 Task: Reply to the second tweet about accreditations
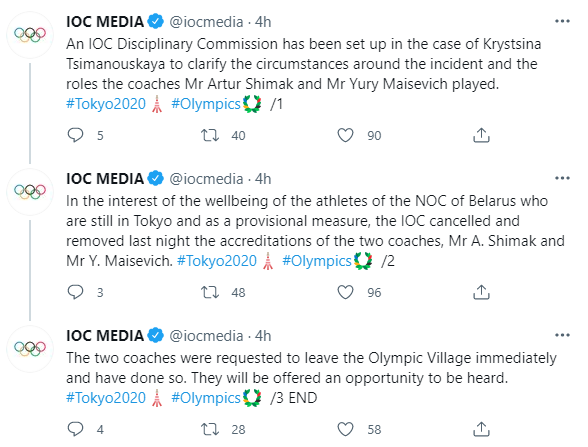coord(75,292)
